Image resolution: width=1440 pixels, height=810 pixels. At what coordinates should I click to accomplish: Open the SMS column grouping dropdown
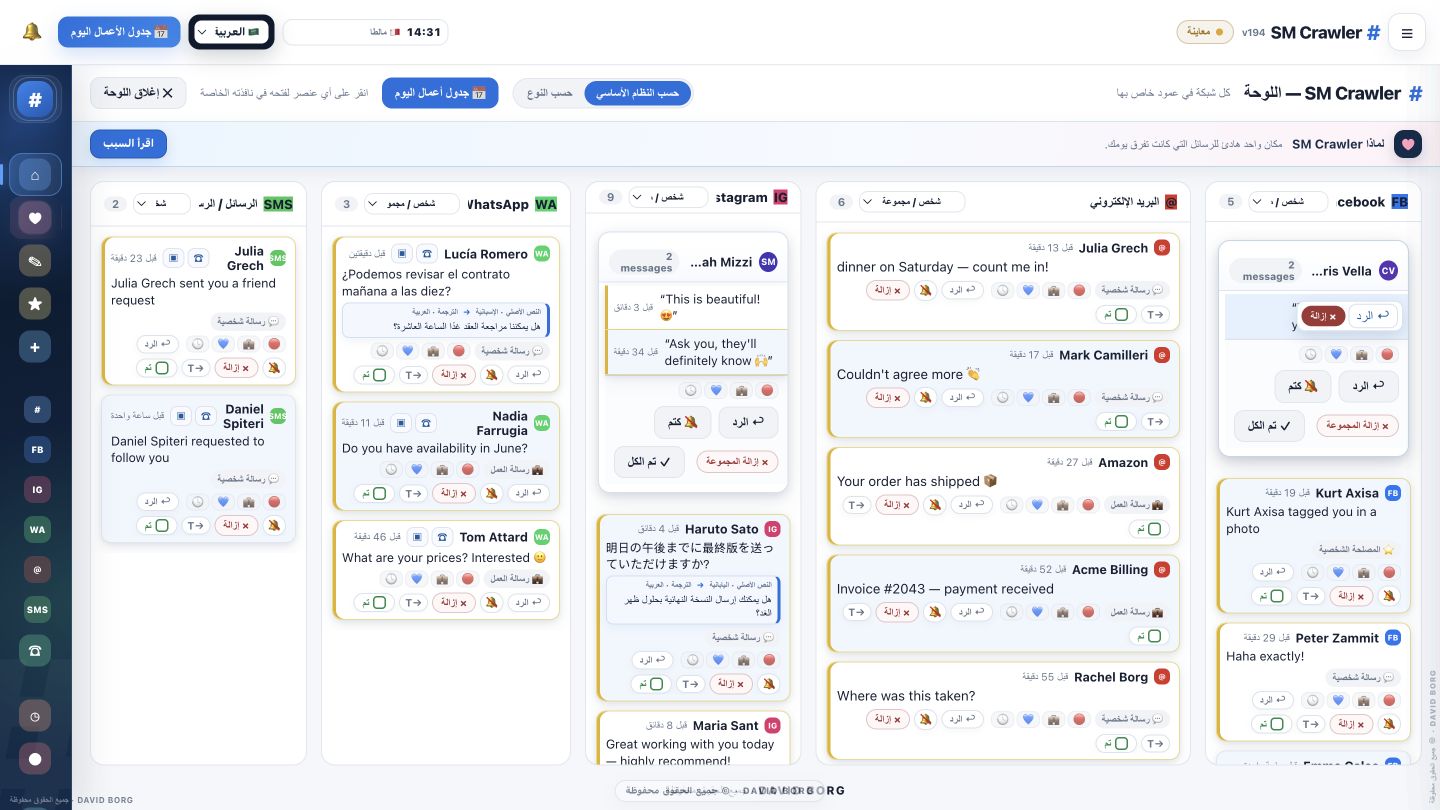pyautogui.click(x=162, y=204)
